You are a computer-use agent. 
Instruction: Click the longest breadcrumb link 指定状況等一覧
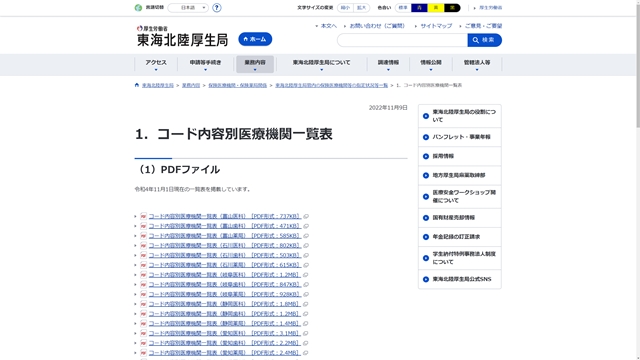tap(331, 85)
